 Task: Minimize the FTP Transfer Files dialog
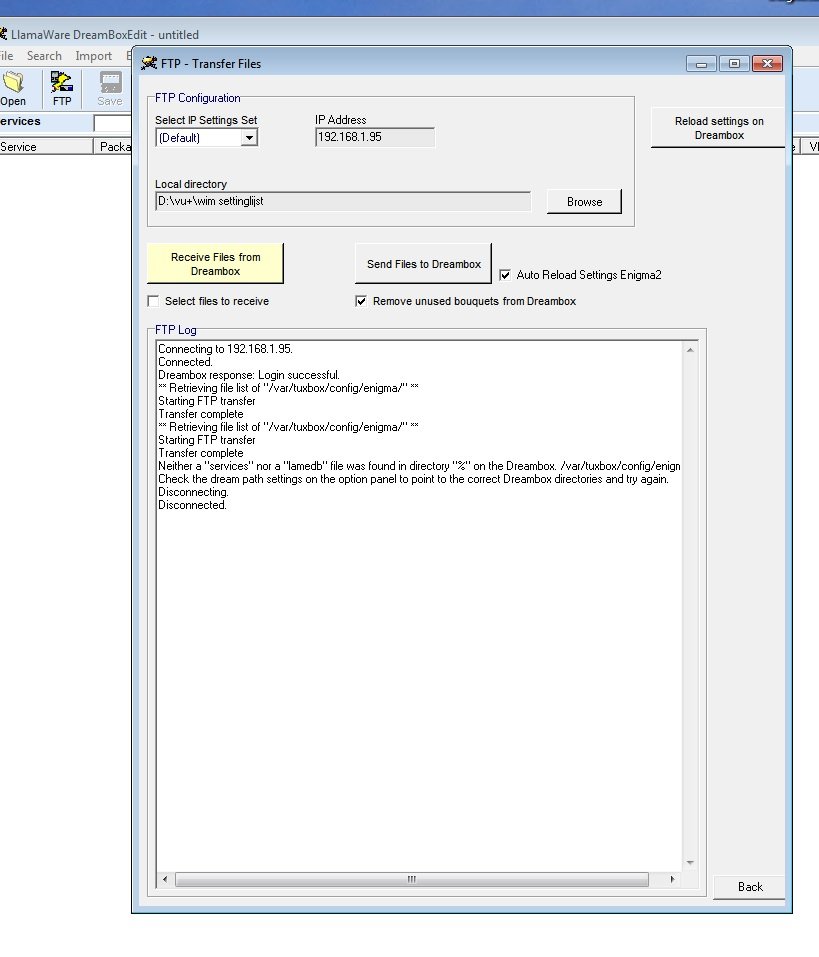(701, 63)
